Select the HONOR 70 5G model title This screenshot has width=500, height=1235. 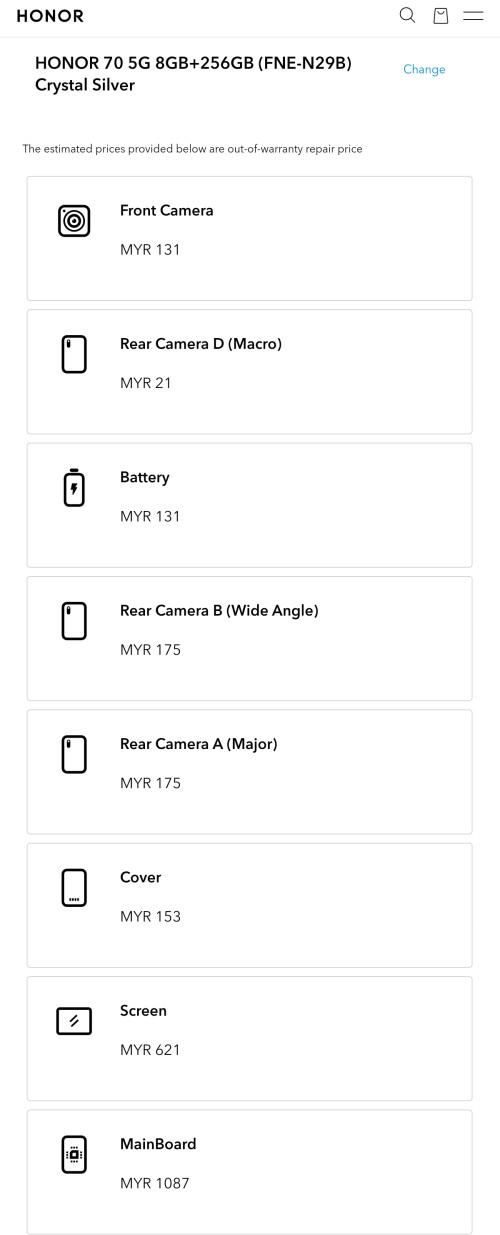coord(193,74)
